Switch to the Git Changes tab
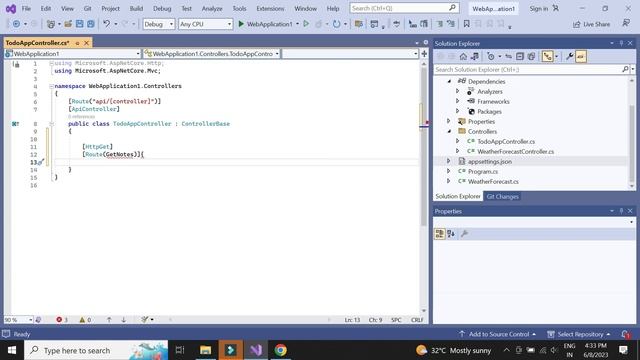 tap(502, 196)
